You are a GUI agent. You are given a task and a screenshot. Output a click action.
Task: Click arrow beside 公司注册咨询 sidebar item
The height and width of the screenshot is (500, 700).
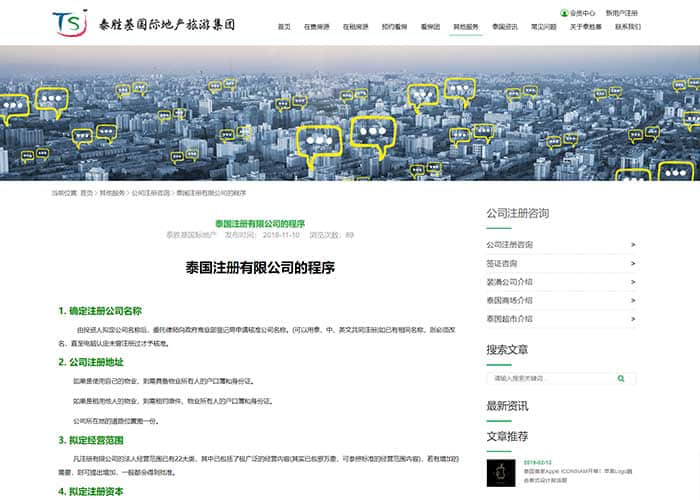(x=633, y=245)
